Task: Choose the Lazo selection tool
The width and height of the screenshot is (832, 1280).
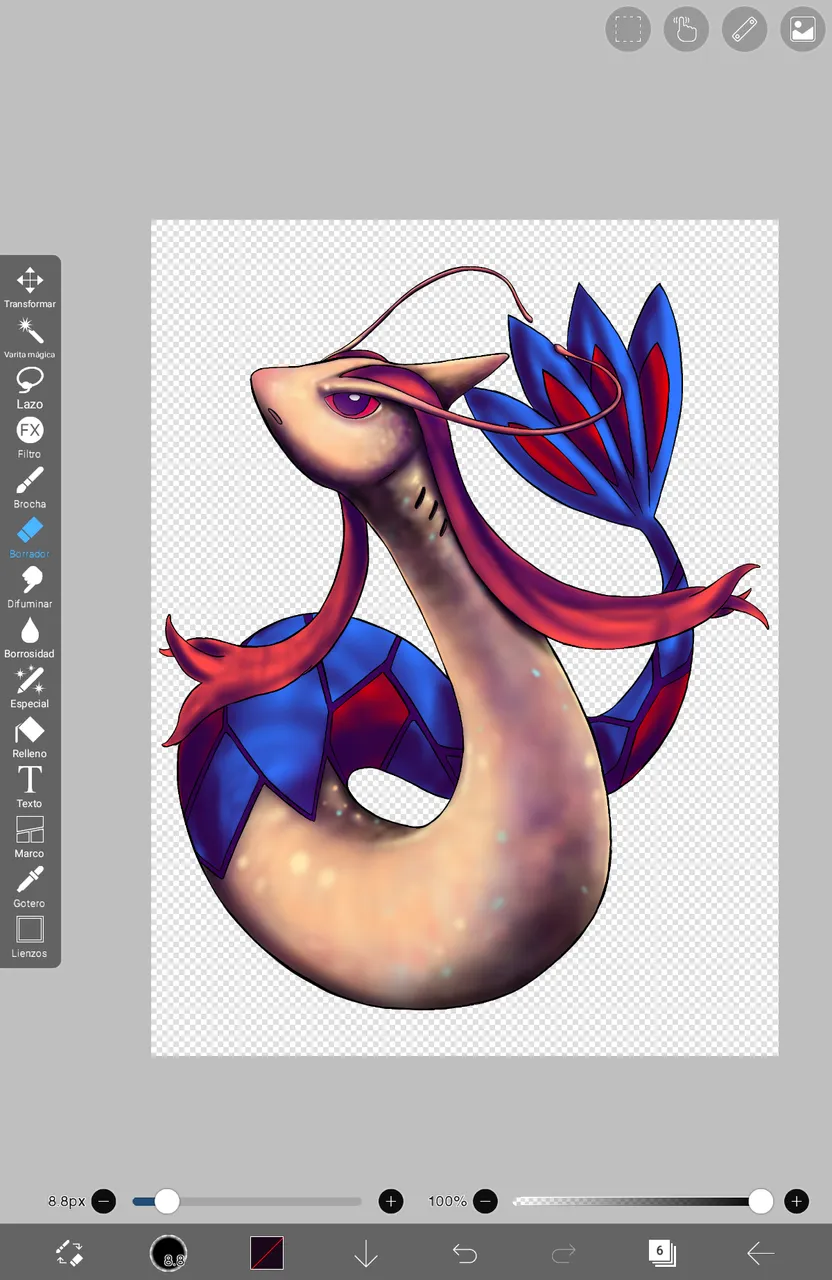Action: pos(29,387)
